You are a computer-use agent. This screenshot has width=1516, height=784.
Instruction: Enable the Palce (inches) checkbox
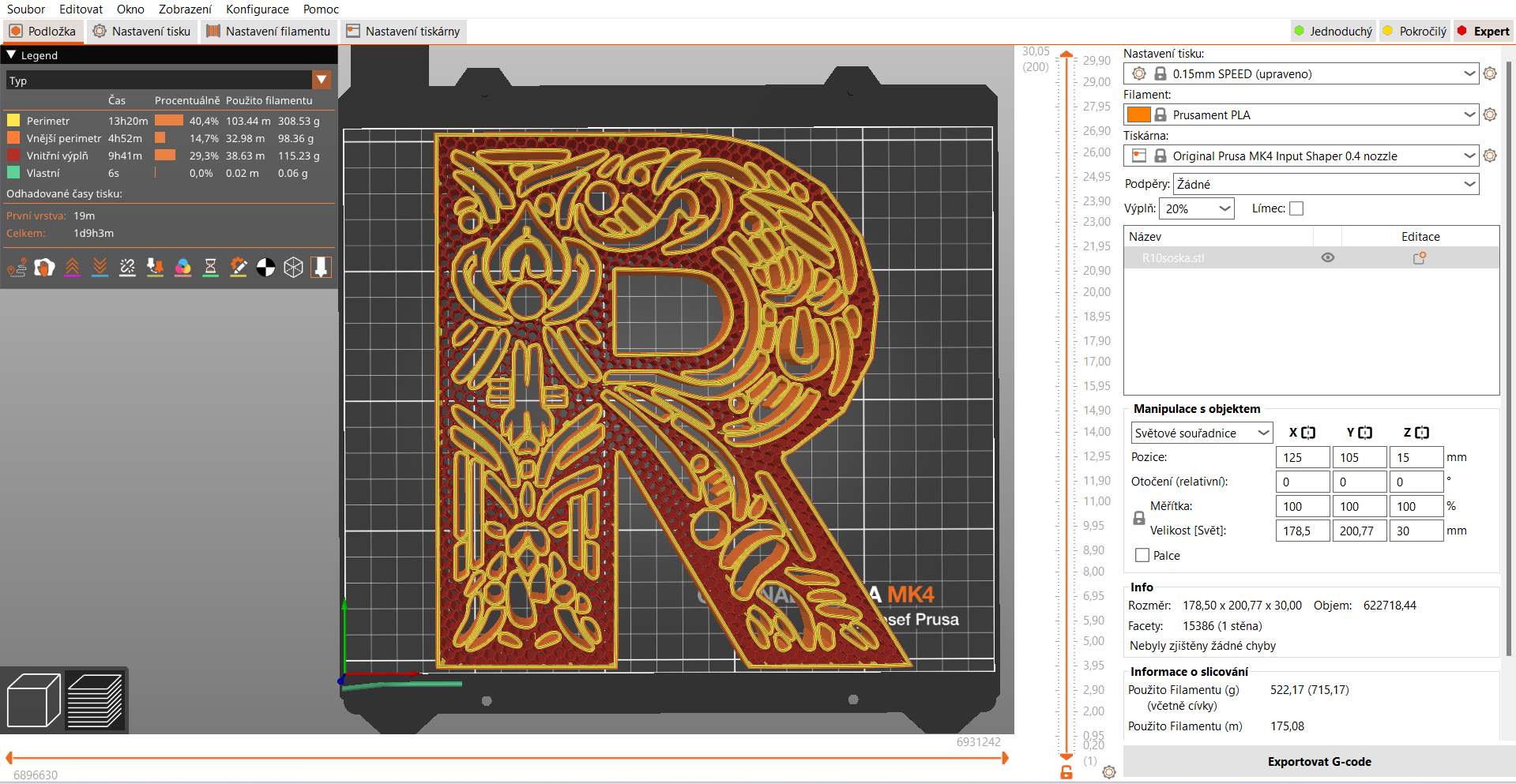tap(1142, 555)
